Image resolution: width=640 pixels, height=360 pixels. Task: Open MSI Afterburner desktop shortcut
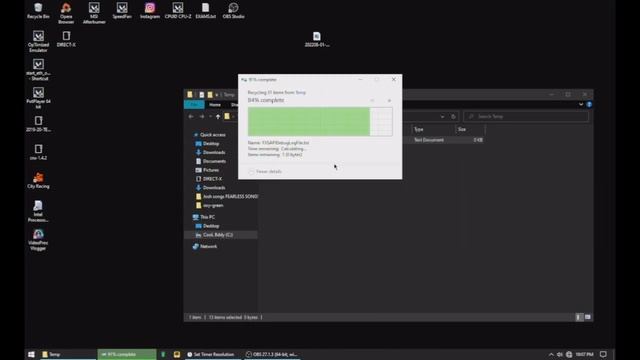coord(94,13)
